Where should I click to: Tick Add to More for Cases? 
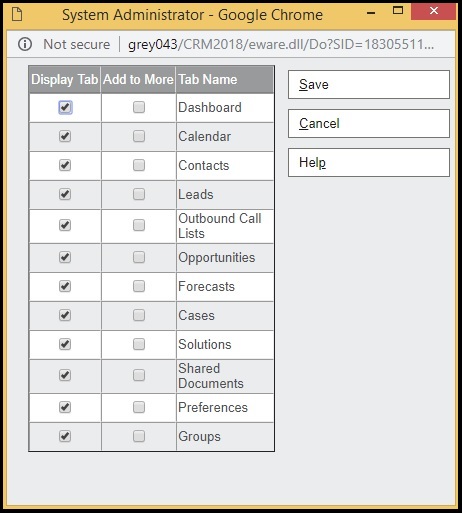pyautogui.click(x=139, y=315)
